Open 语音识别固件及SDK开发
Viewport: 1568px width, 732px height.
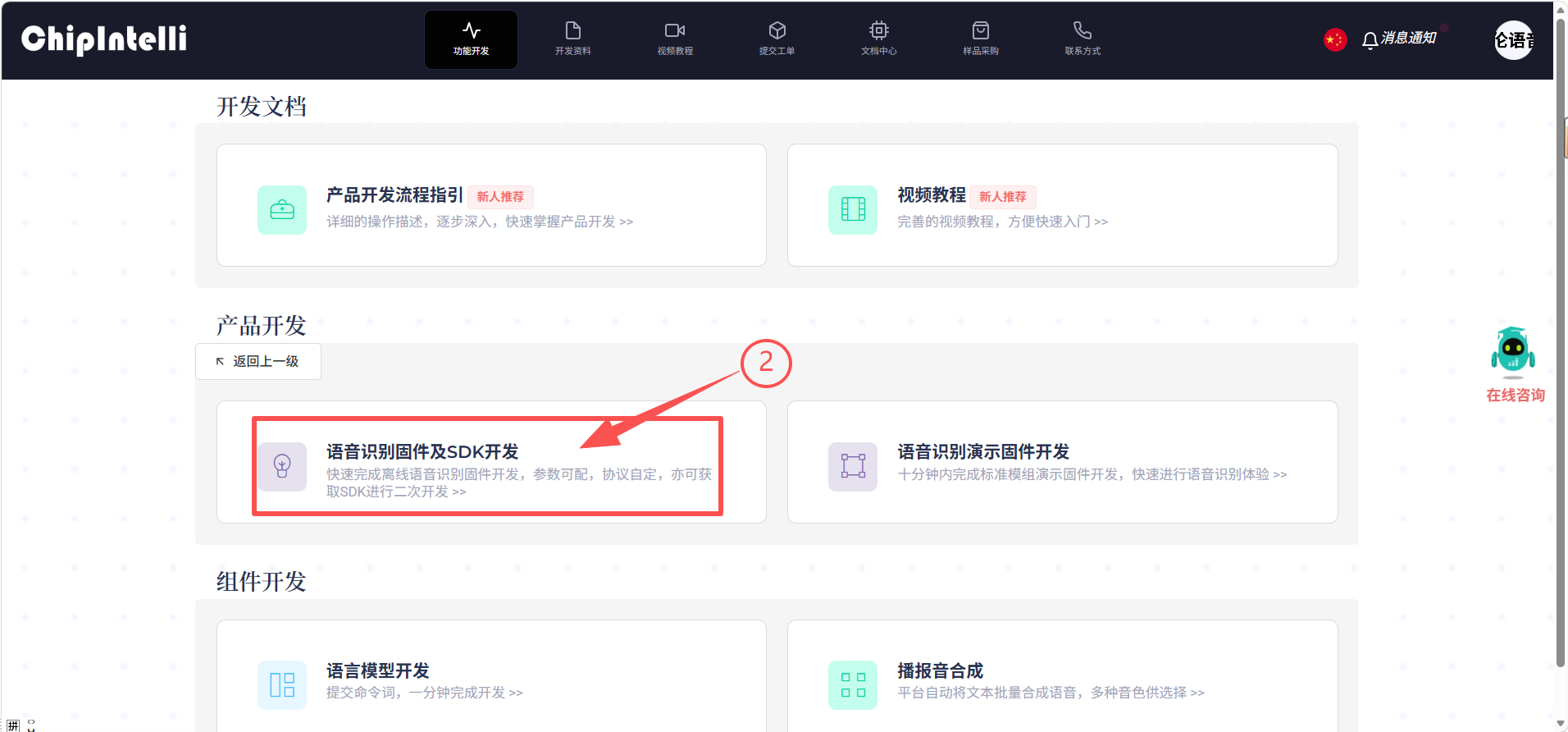422,452
